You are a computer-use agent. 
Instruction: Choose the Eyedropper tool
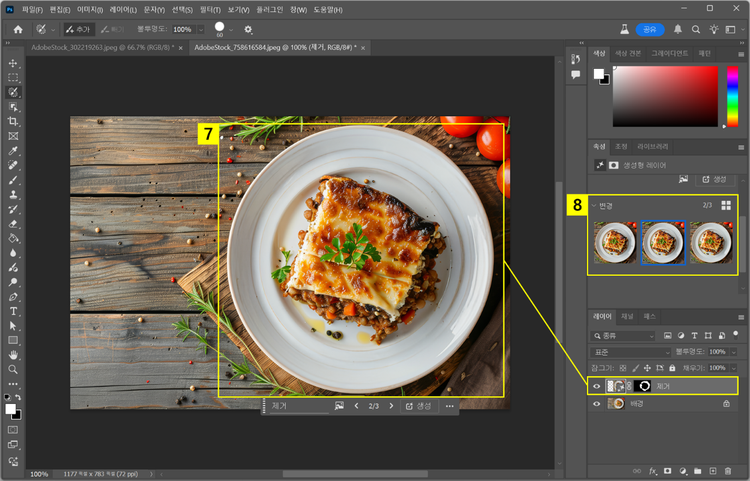coord(13,150)
